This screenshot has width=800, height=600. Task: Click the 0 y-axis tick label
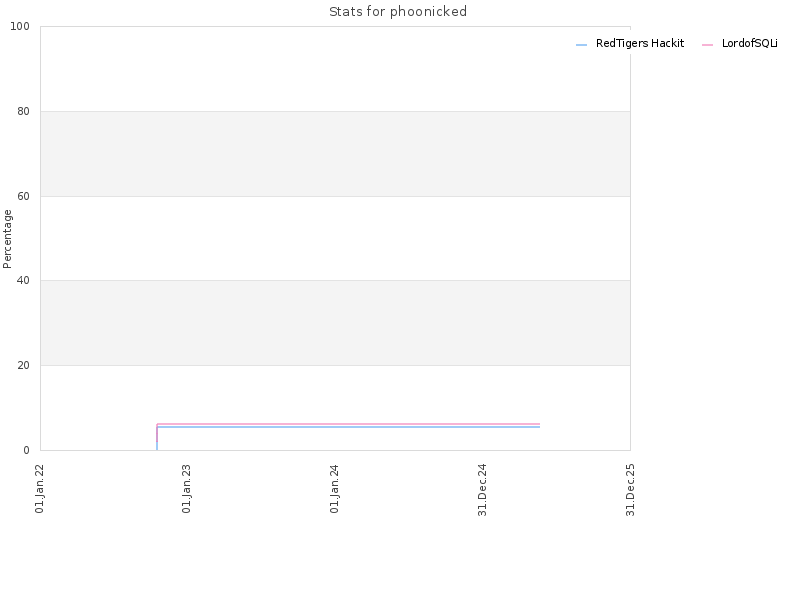point(27,451)
